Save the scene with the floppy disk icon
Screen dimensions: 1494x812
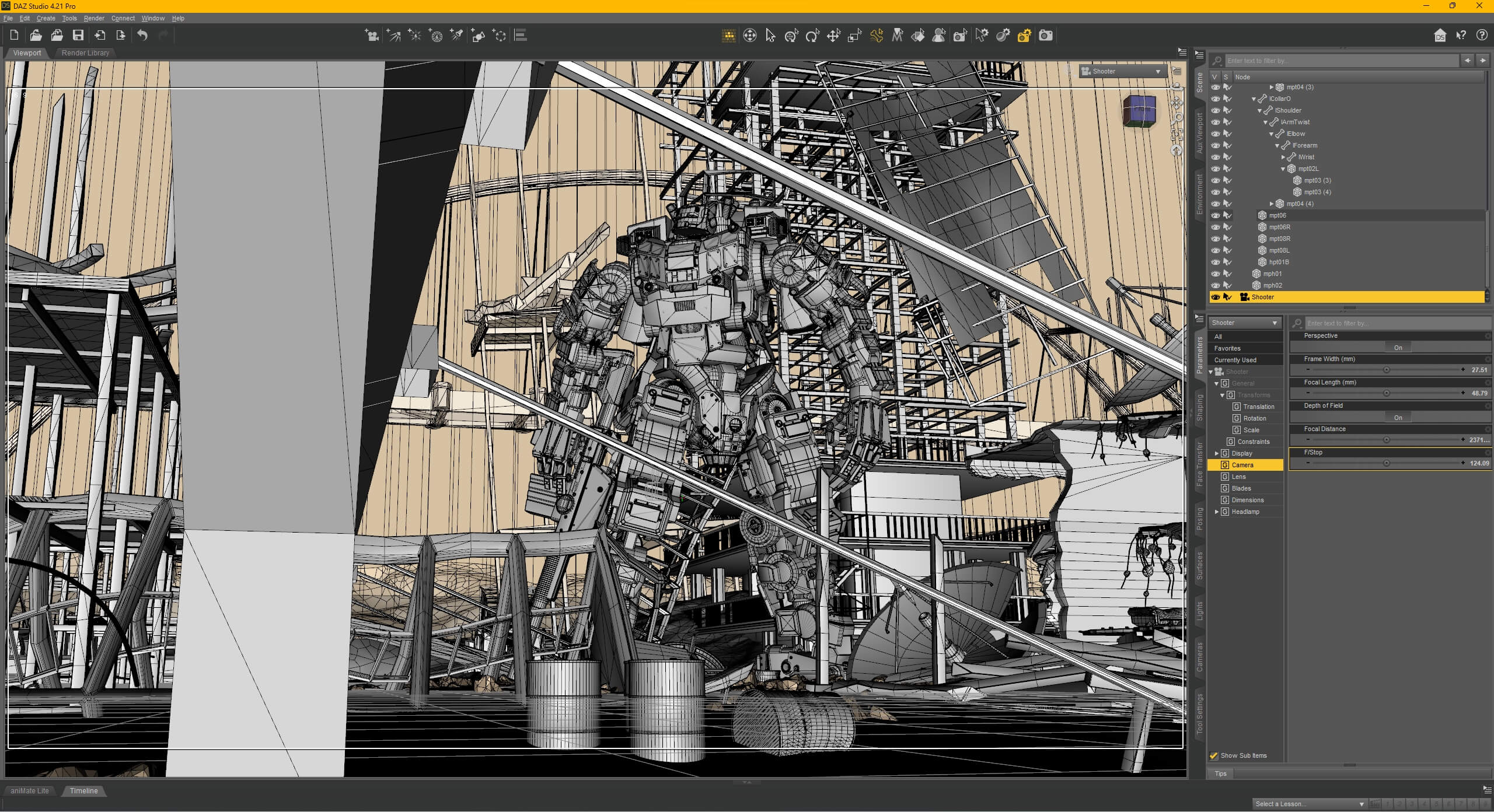[78, 36]
